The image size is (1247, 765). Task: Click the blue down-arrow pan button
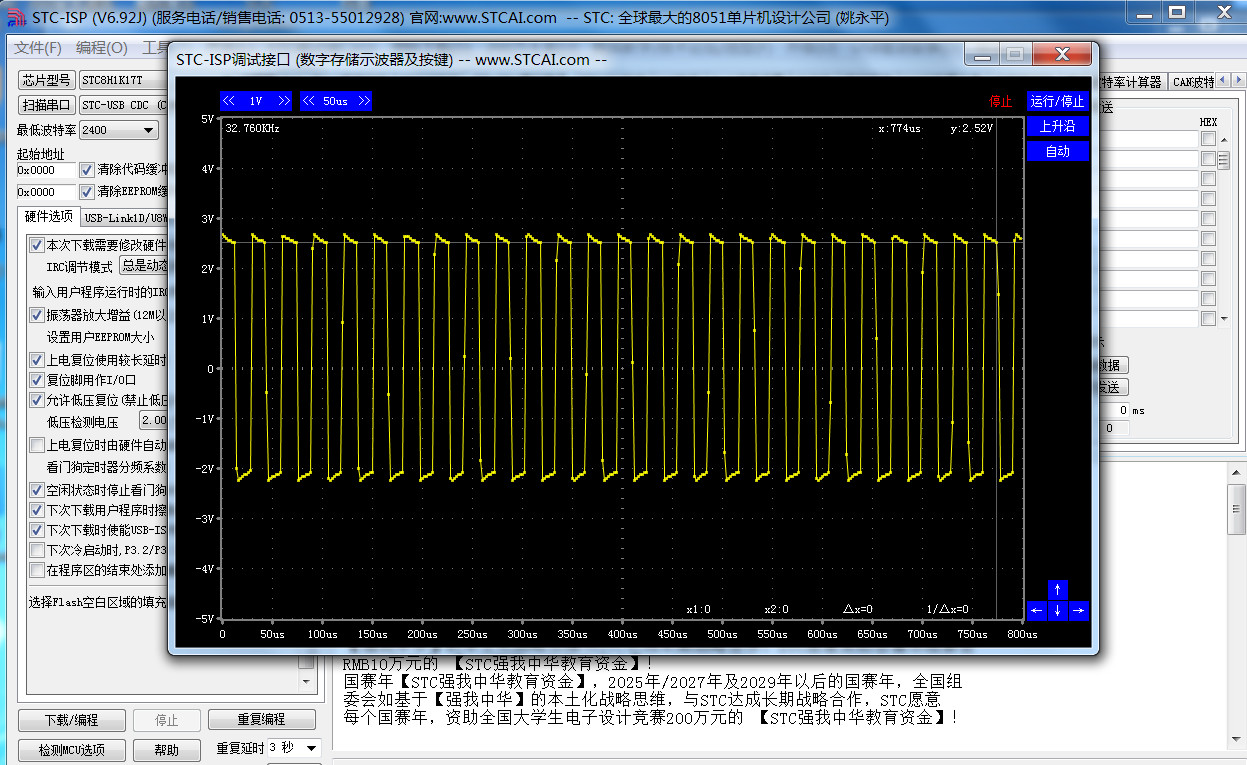pos(1058,610)
